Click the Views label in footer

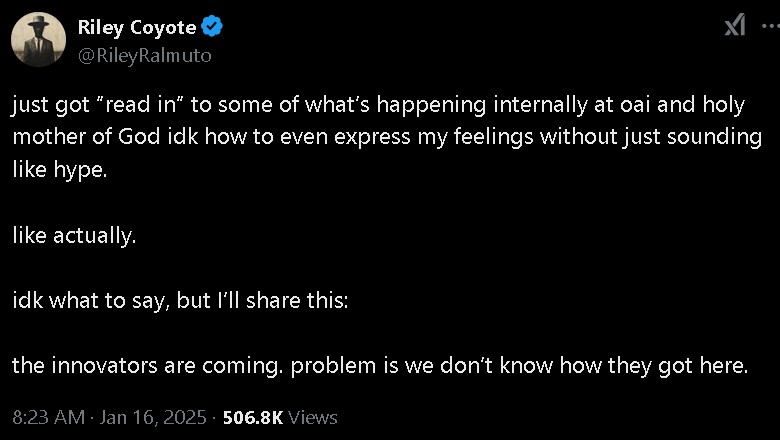coord(314,417)
